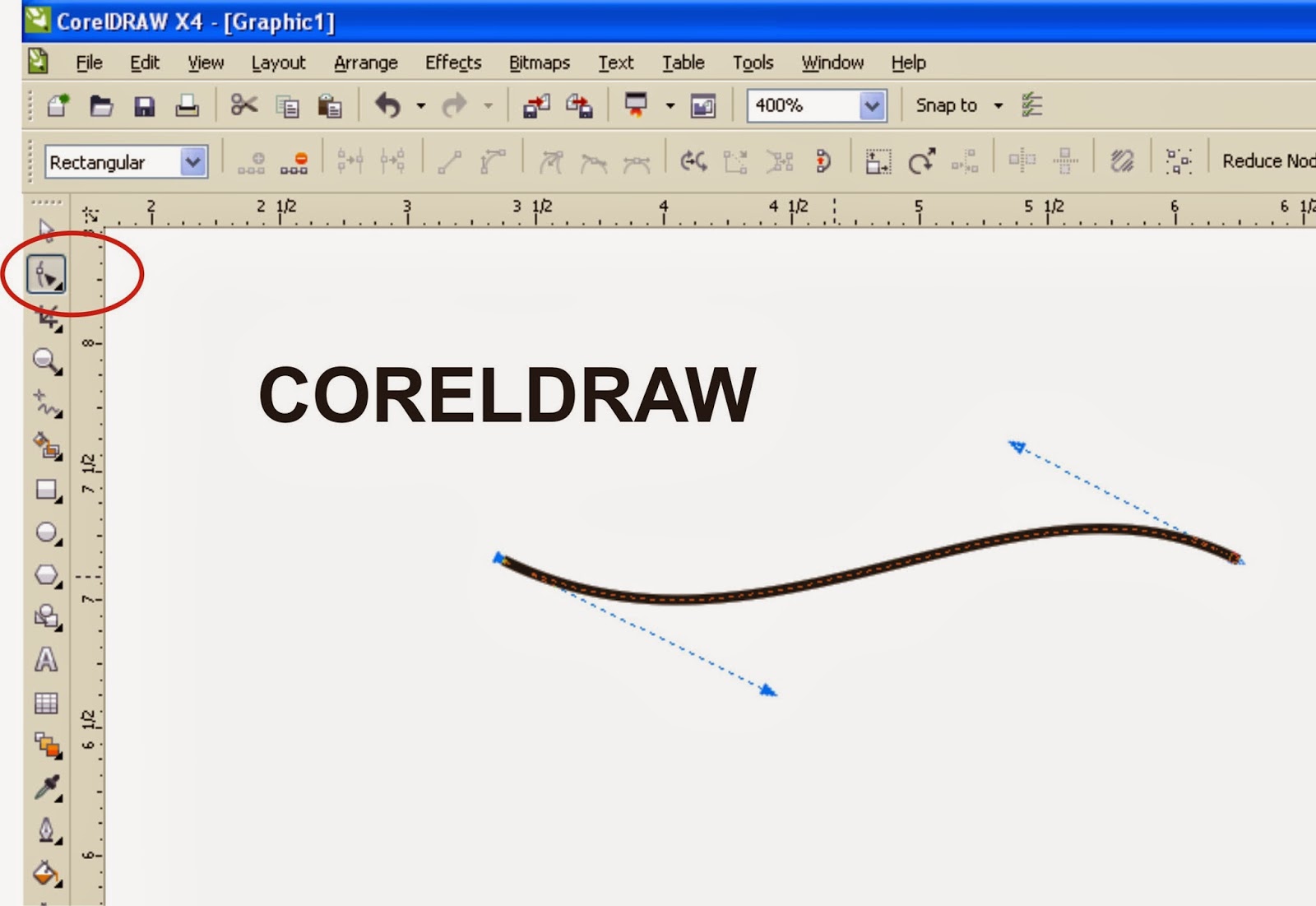The image size is (1316, 906).
Task: Paste from the clipboard
Action: [x=330, y=106]
